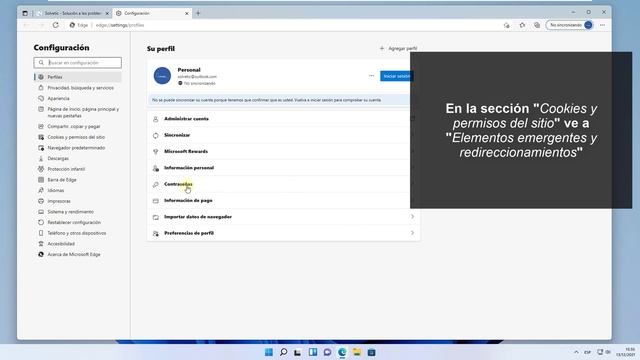Open Task View on taskbar
Image resolution: width=640 pixels, height=360 pixels.
[x=298, y=352]
